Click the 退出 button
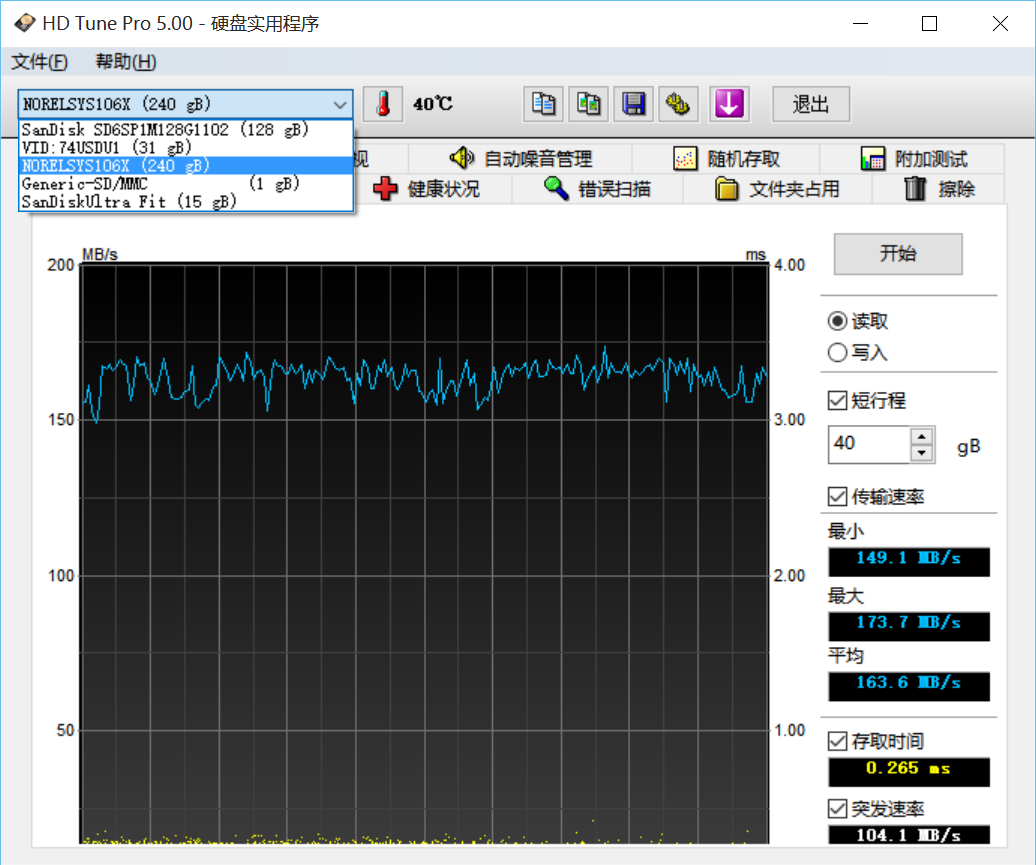Screen dimensions: 1036x865 811,104
